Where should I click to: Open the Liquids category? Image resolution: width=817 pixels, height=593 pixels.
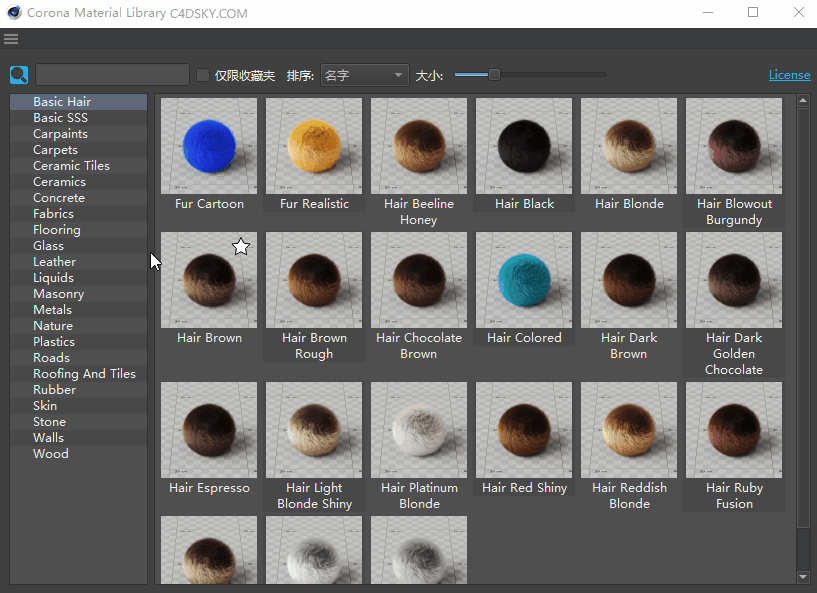(x=79, y=278)
